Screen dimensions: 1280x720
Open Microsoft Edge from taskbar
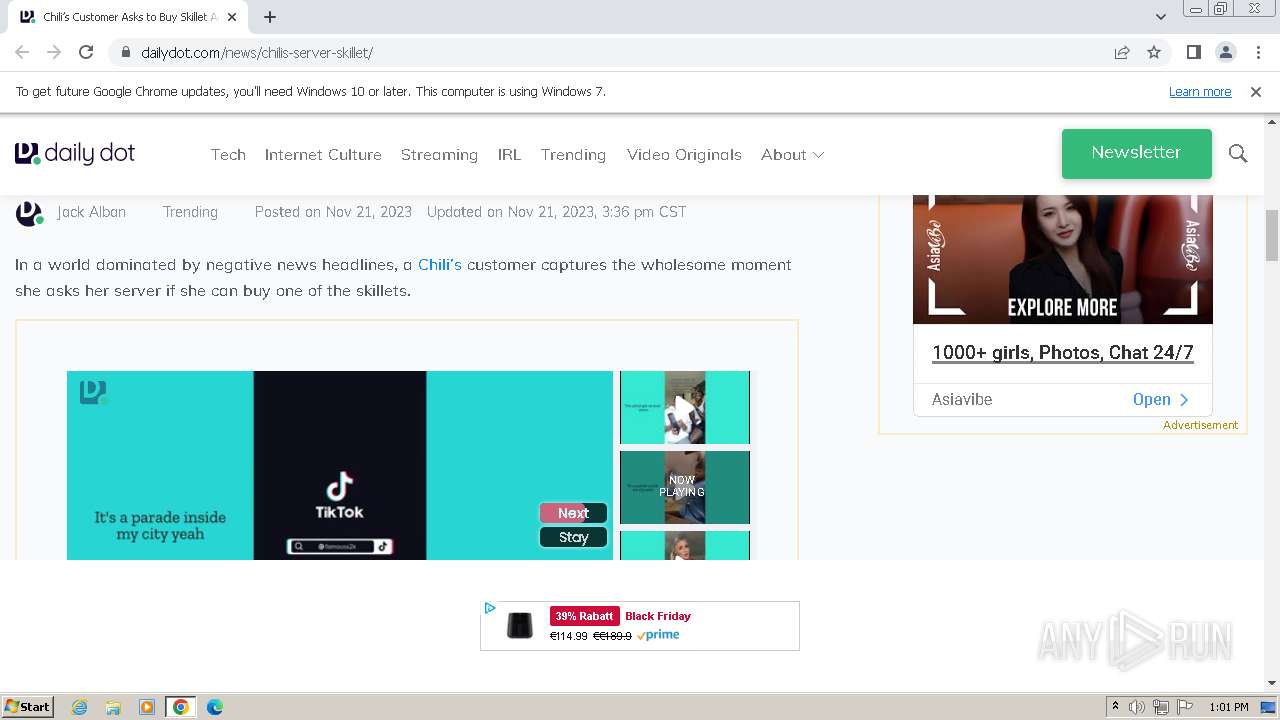[x=215, y=707]
